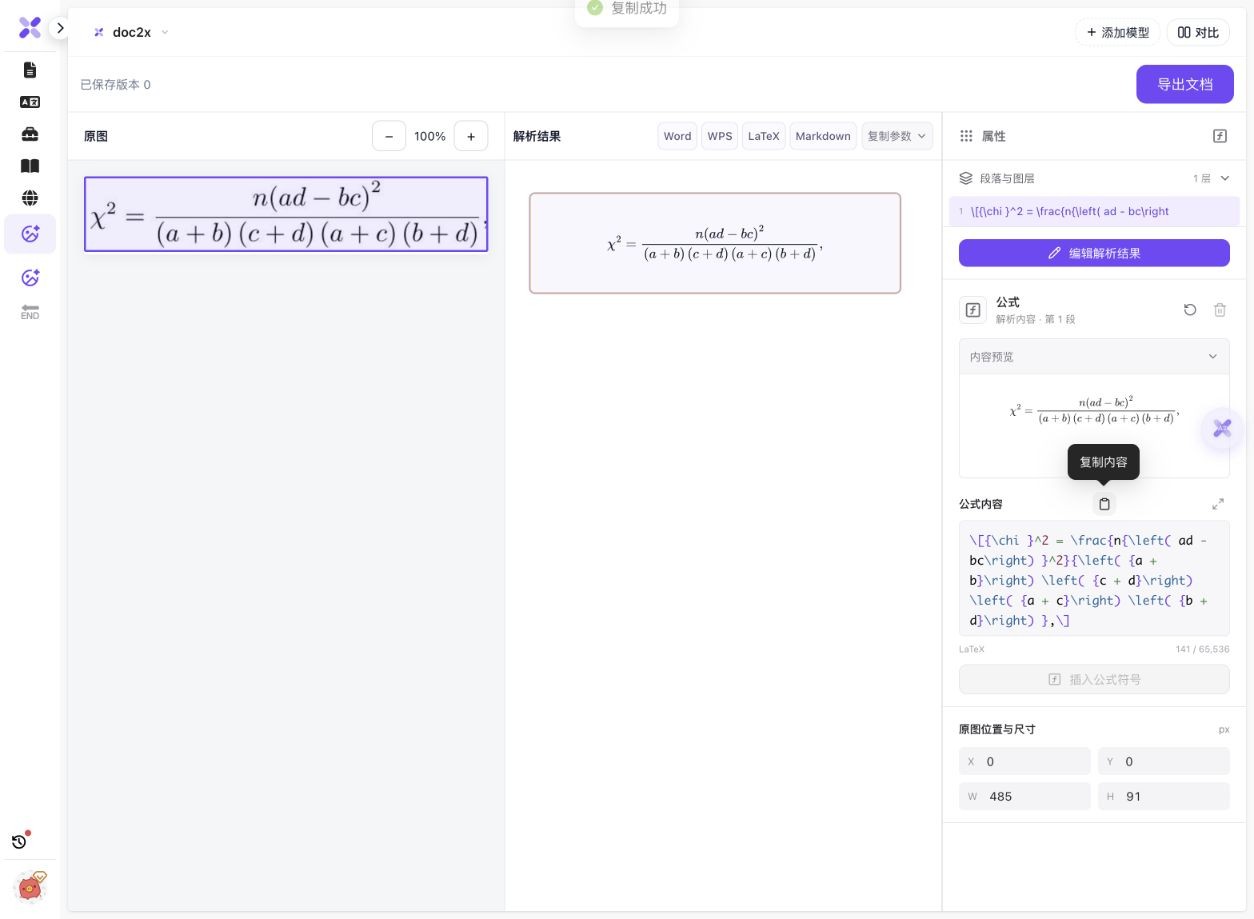Open the floating assistant button at the right edge

point(1222,429)
